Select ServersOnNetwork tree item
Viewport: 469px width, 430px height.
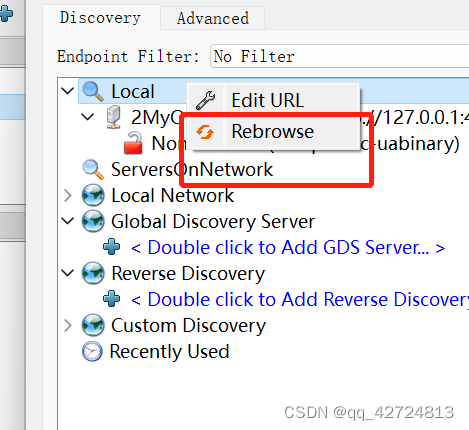[192, 169]
